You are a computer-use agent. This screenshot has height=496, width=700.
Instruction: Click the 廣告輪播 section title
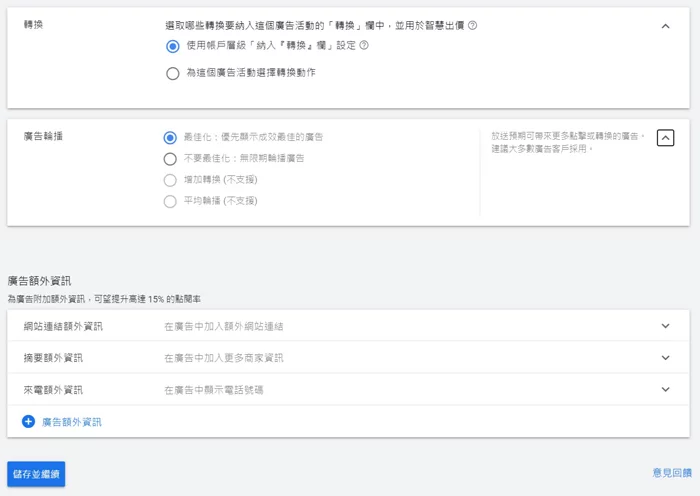[x=43, y=136]
